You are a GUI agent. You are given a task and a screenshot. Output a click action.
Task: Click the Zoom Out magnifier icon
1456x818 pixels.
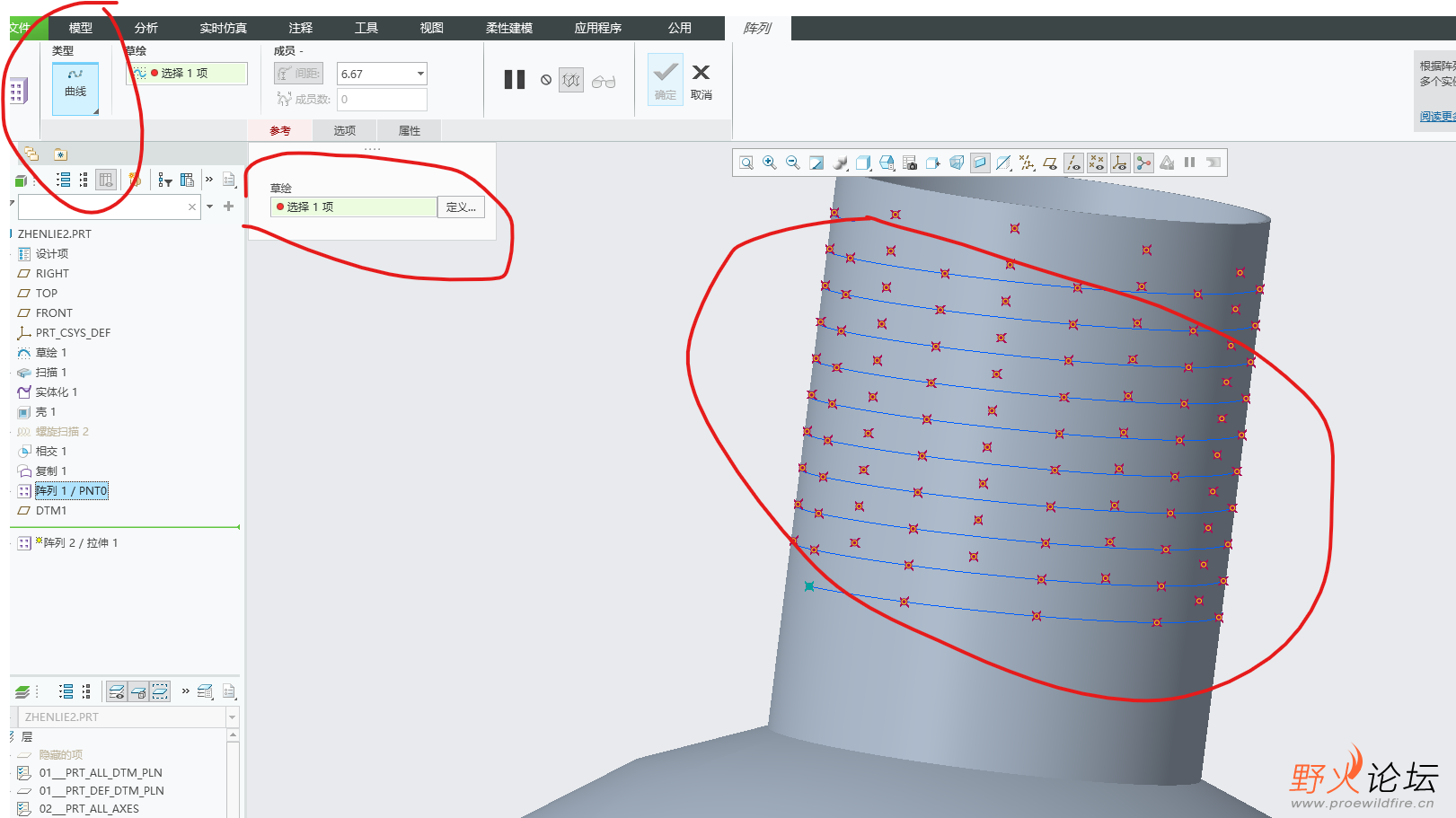coord(793,163)
